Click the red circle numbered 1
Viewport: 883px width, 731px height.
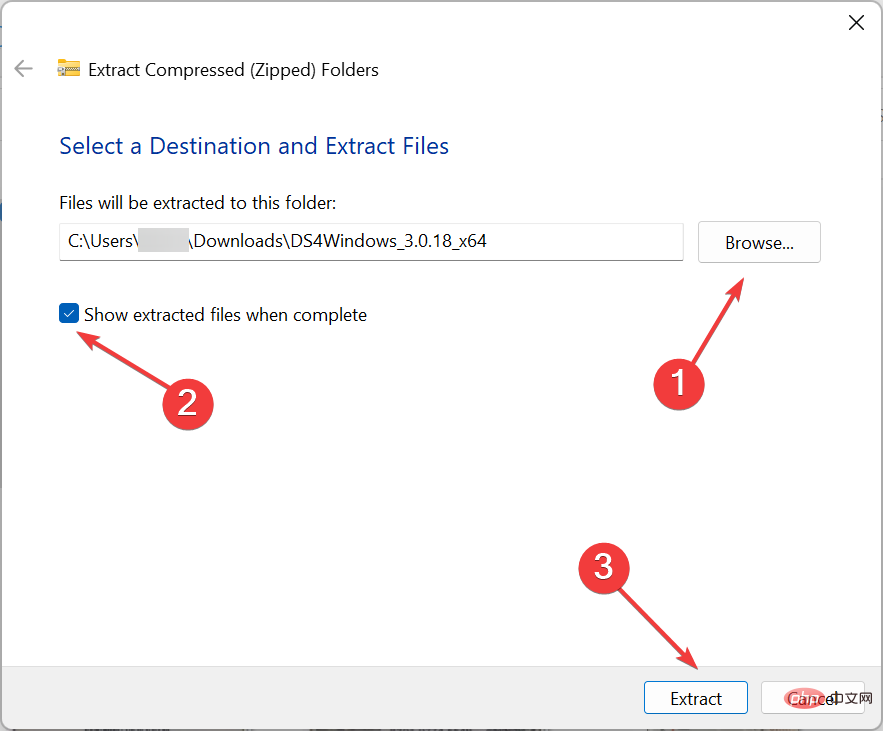[679, 382]
